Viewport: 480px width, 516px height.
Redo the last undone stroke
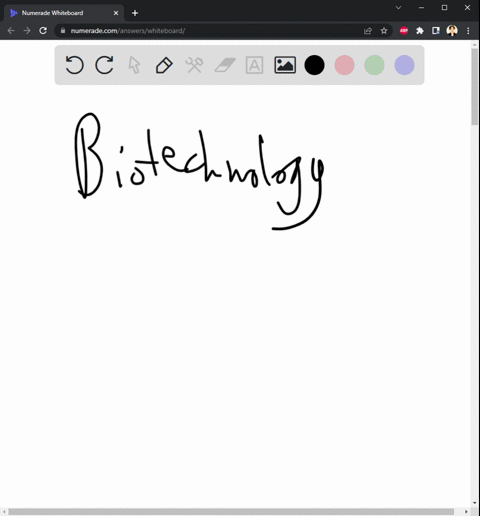[x=104, y=65]
